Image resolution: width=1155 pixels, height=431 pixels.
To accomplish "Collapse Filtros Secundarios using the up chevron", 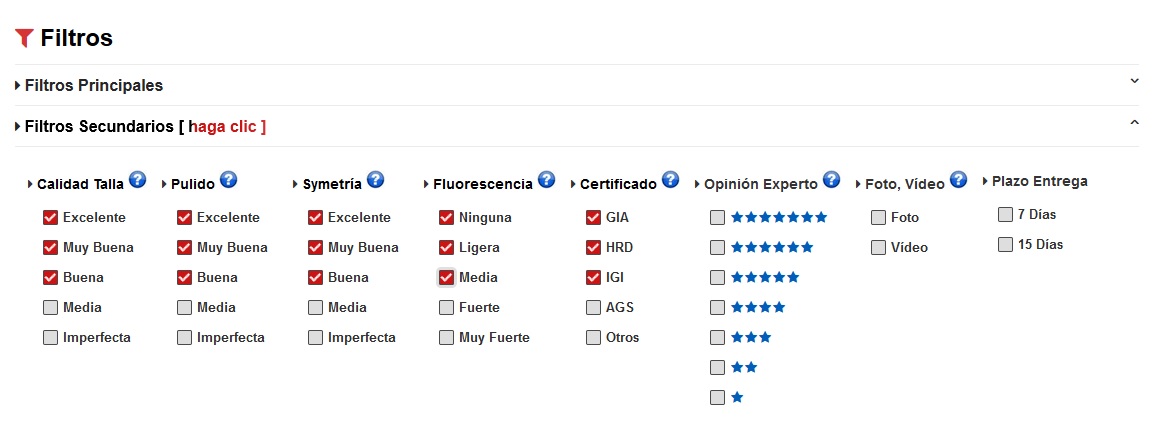I will 1134,123.
